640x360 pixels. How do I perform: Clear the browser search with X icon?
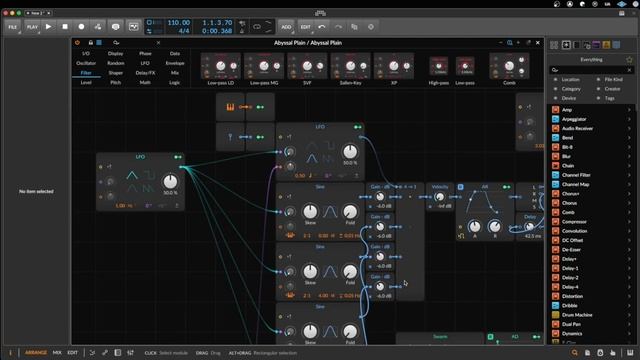(x=629, y=70)
